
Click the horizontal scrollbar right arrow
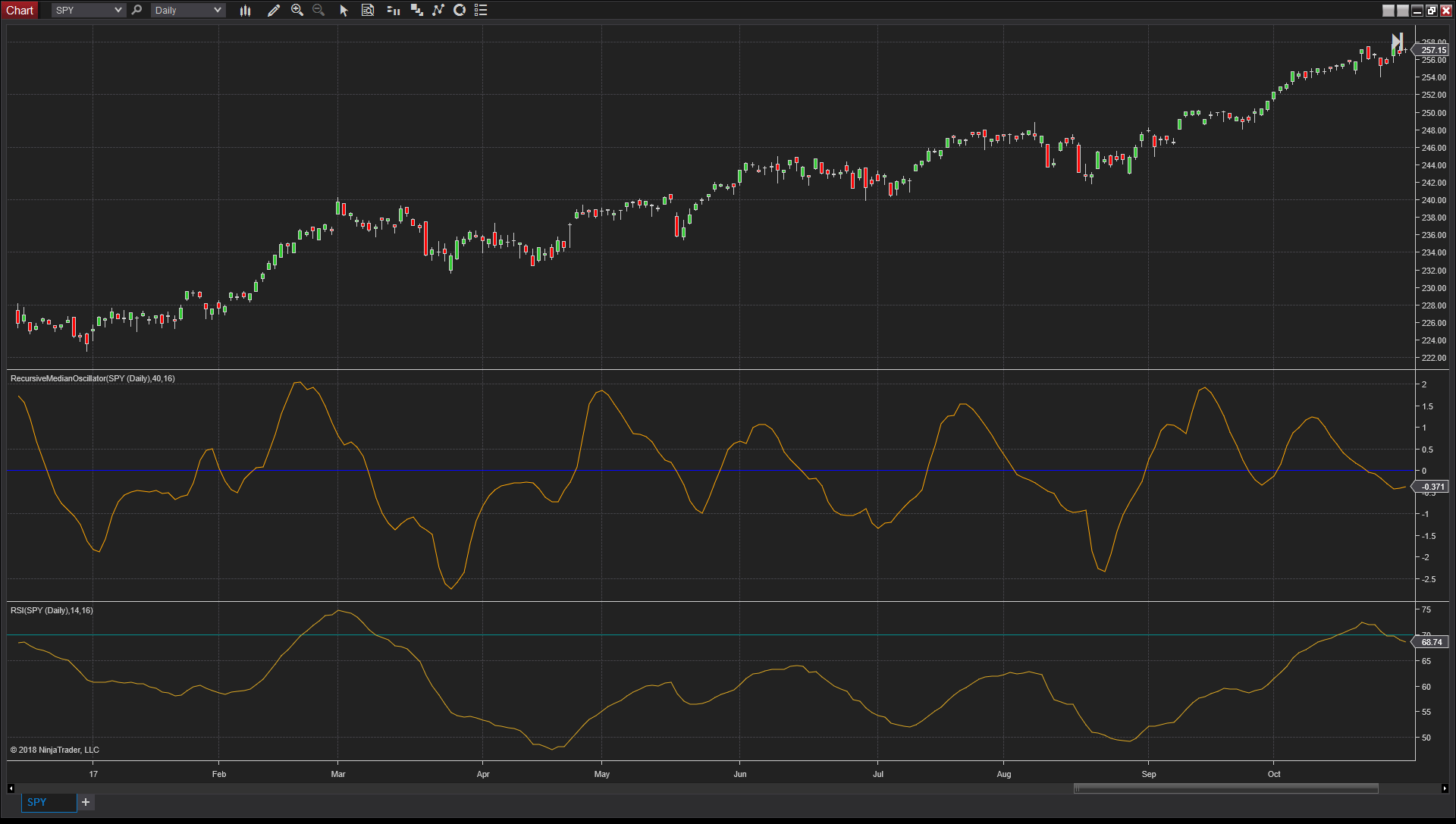[x=1445, y=788]
